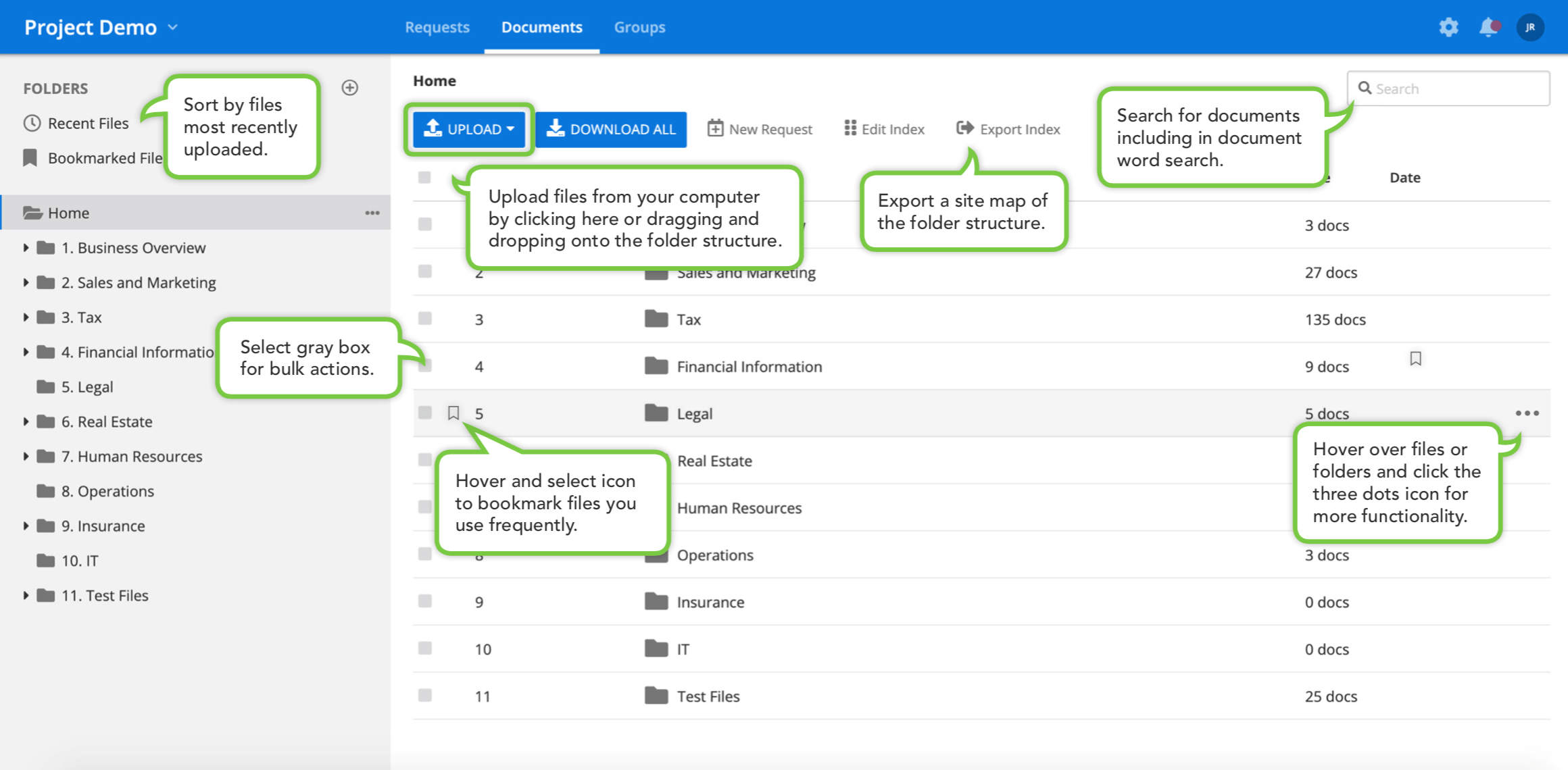Open the notifications bell
The height and width of the screenshot is (770, 1568).
pyautogui.click(x=1489, y=27)
